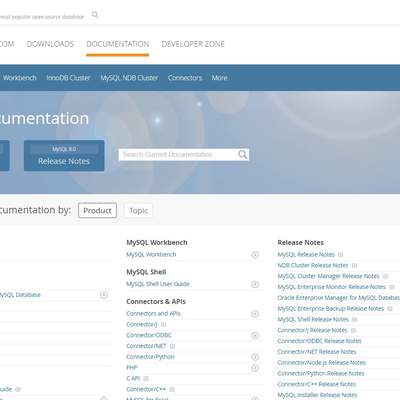Expand the PHP entry
The image size is (400, 400).
coord(255,368)
